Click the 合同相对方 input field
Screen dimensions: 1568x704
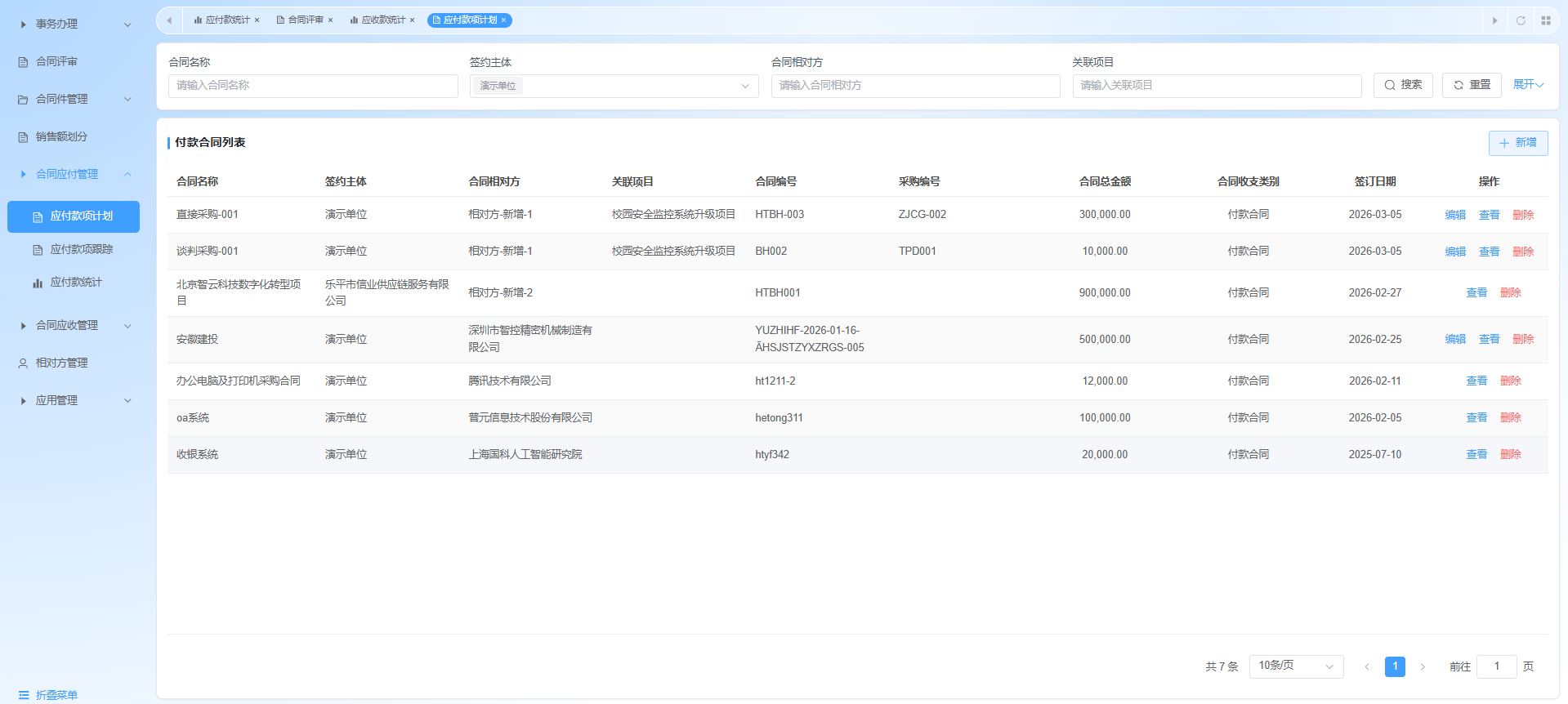tap(916, 86)
